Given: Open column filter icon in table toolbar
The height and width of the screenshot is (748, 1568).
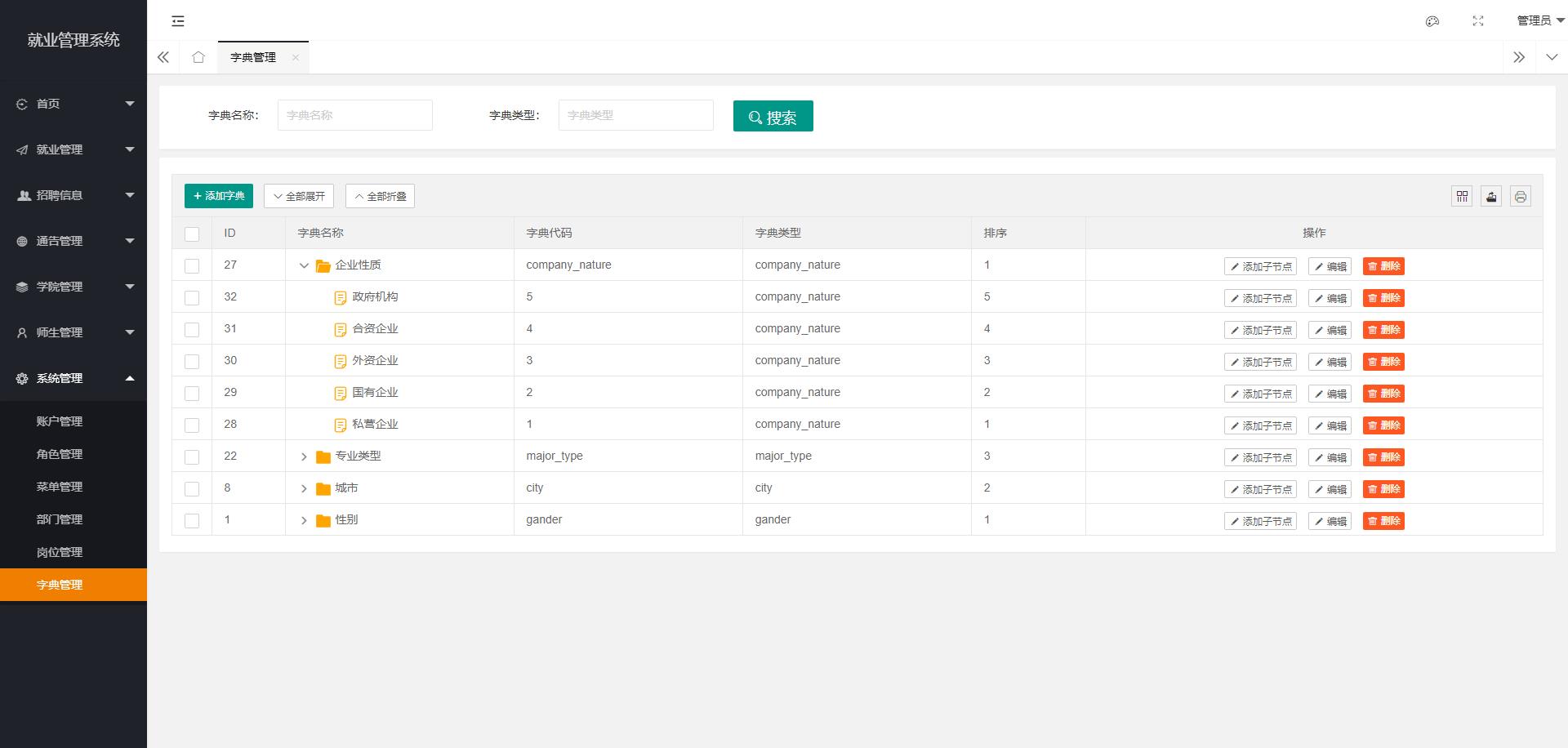Looking at the screenshot, I should pyautogui.click(x=1462, y=196).
